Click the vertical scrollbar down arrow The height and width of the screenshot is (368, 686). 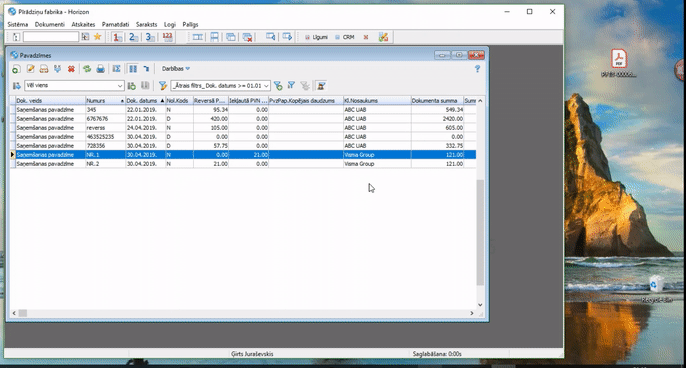tap(480, 305)
